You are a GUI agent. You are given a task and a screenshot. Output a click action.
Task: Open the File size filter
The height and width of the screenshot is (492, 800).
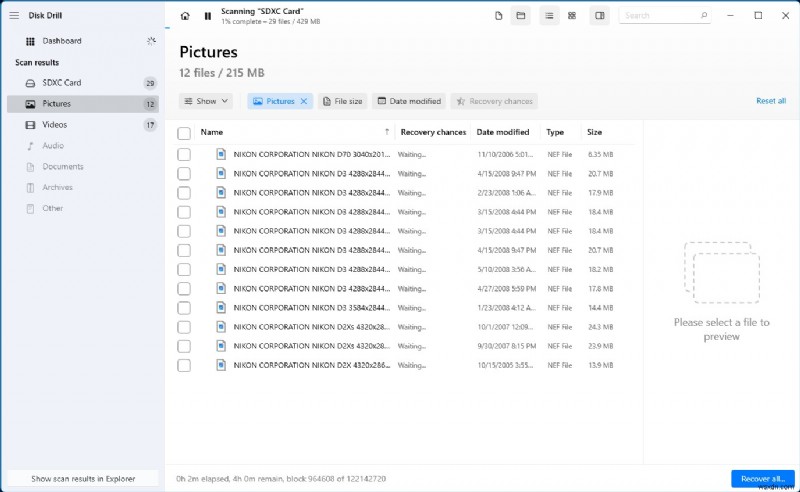[343, 101]
